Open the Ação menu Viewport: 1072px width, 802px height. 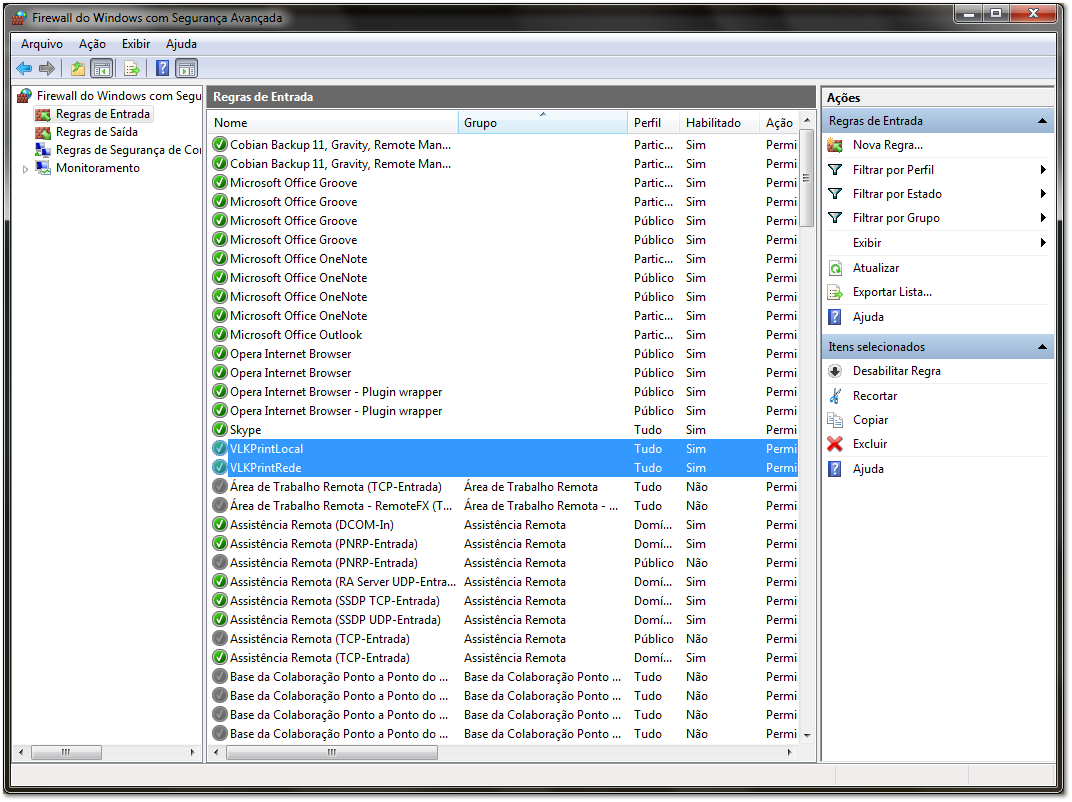92,44
